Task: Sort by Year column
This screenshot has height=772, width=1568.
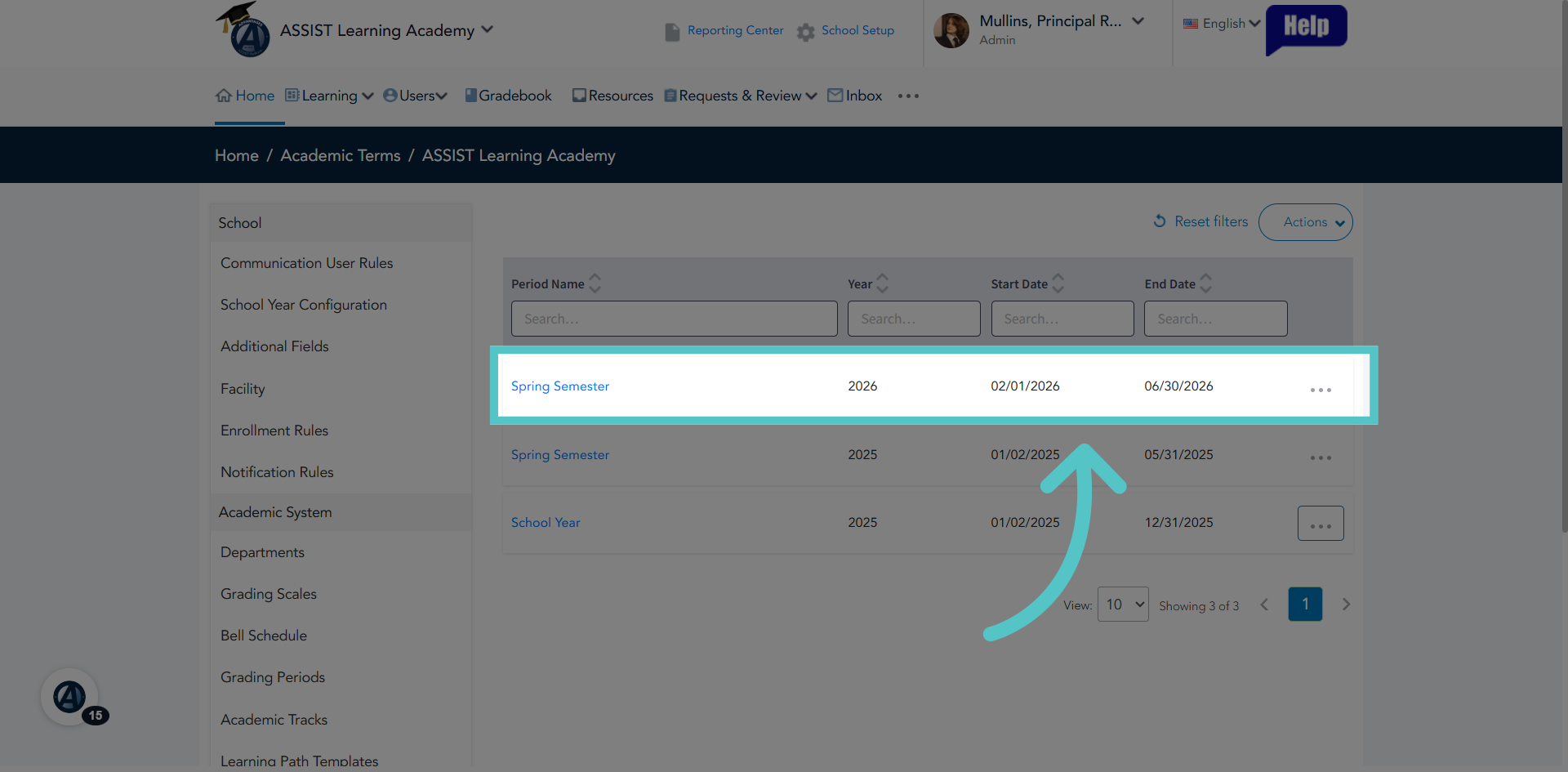Action: [882, 283]
